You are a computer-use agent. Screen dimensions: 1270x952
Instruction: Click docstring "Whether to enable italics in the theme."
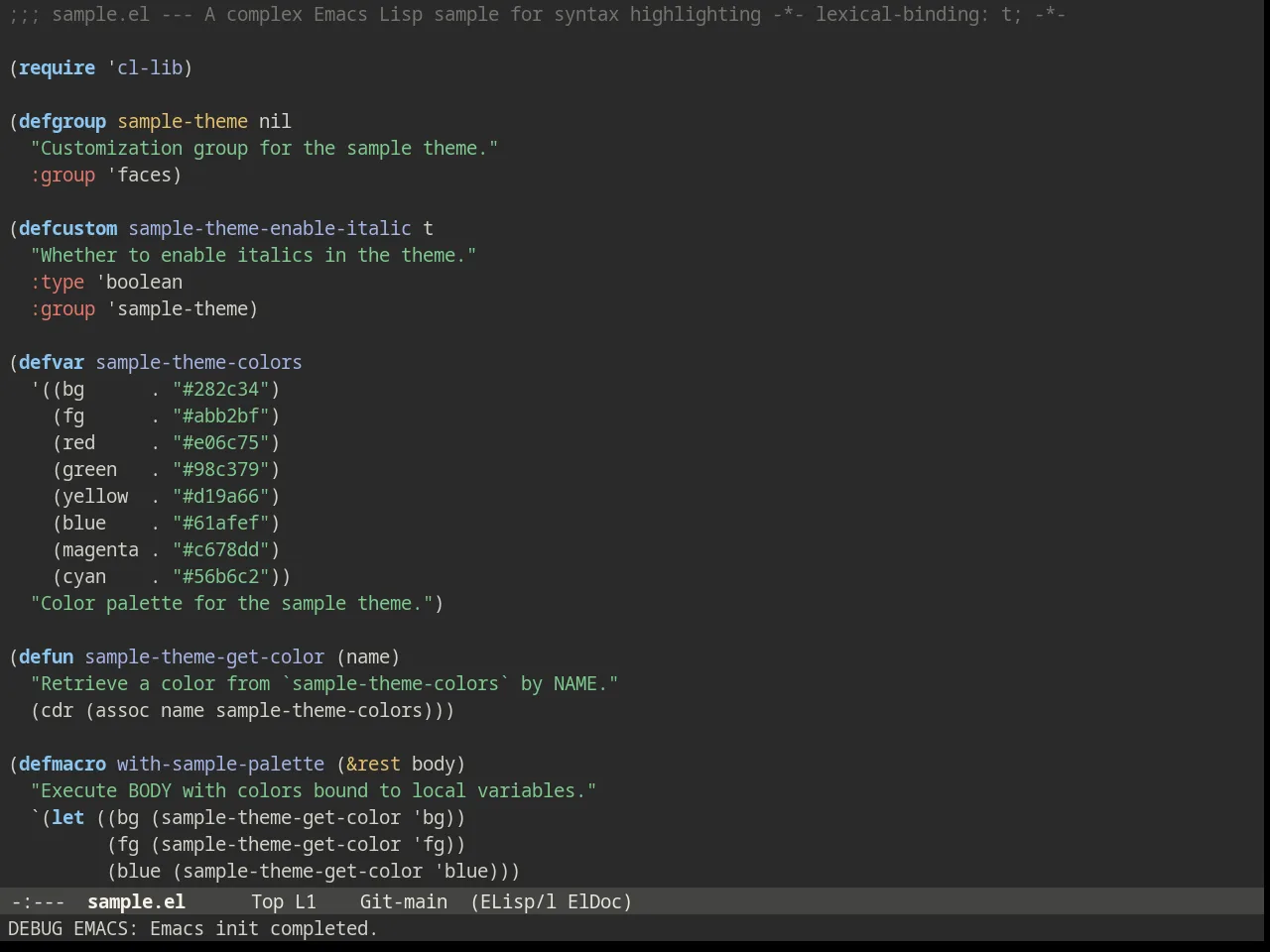click(254, 255)
